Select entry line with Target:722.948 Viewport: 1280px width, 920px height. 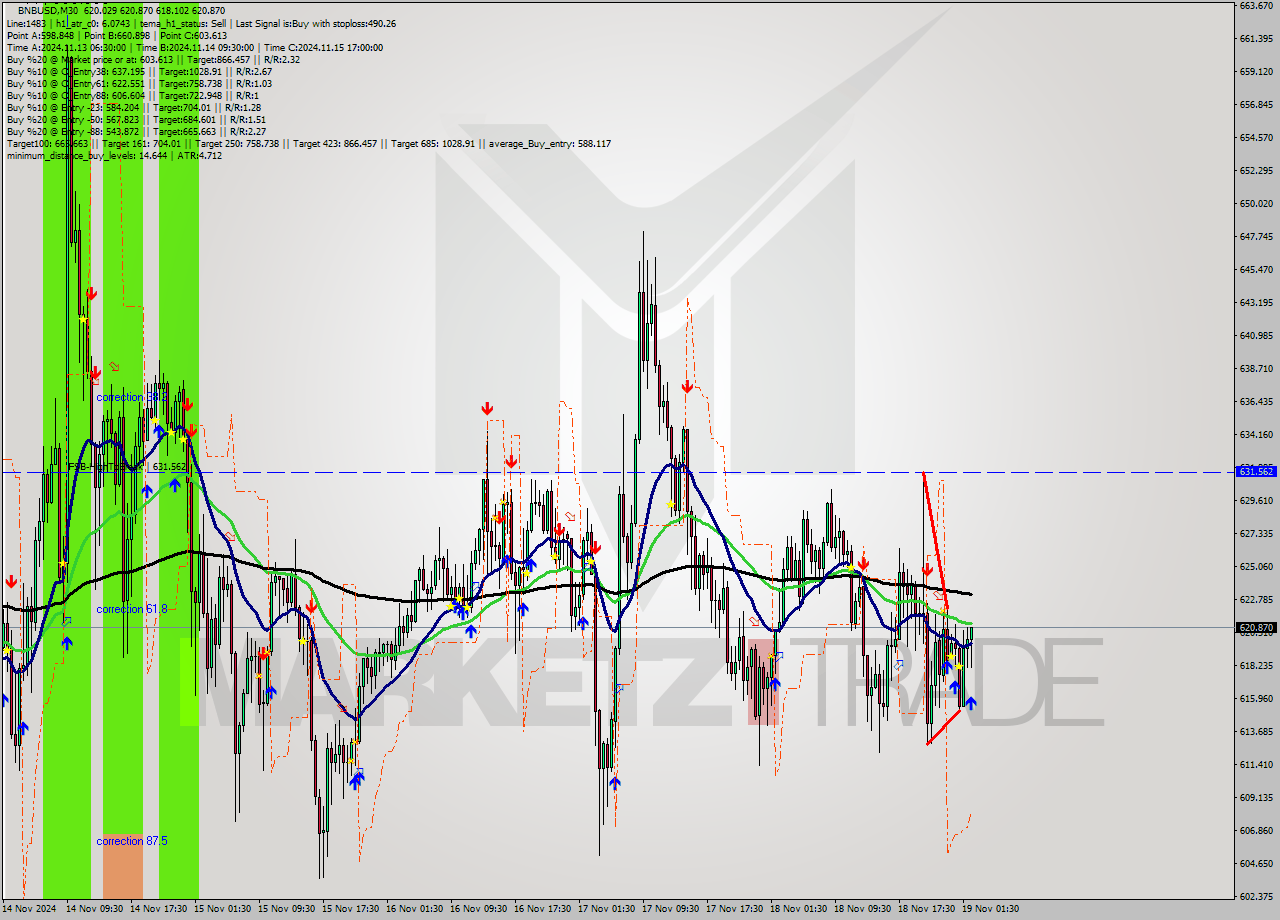(x=133, y=96)
